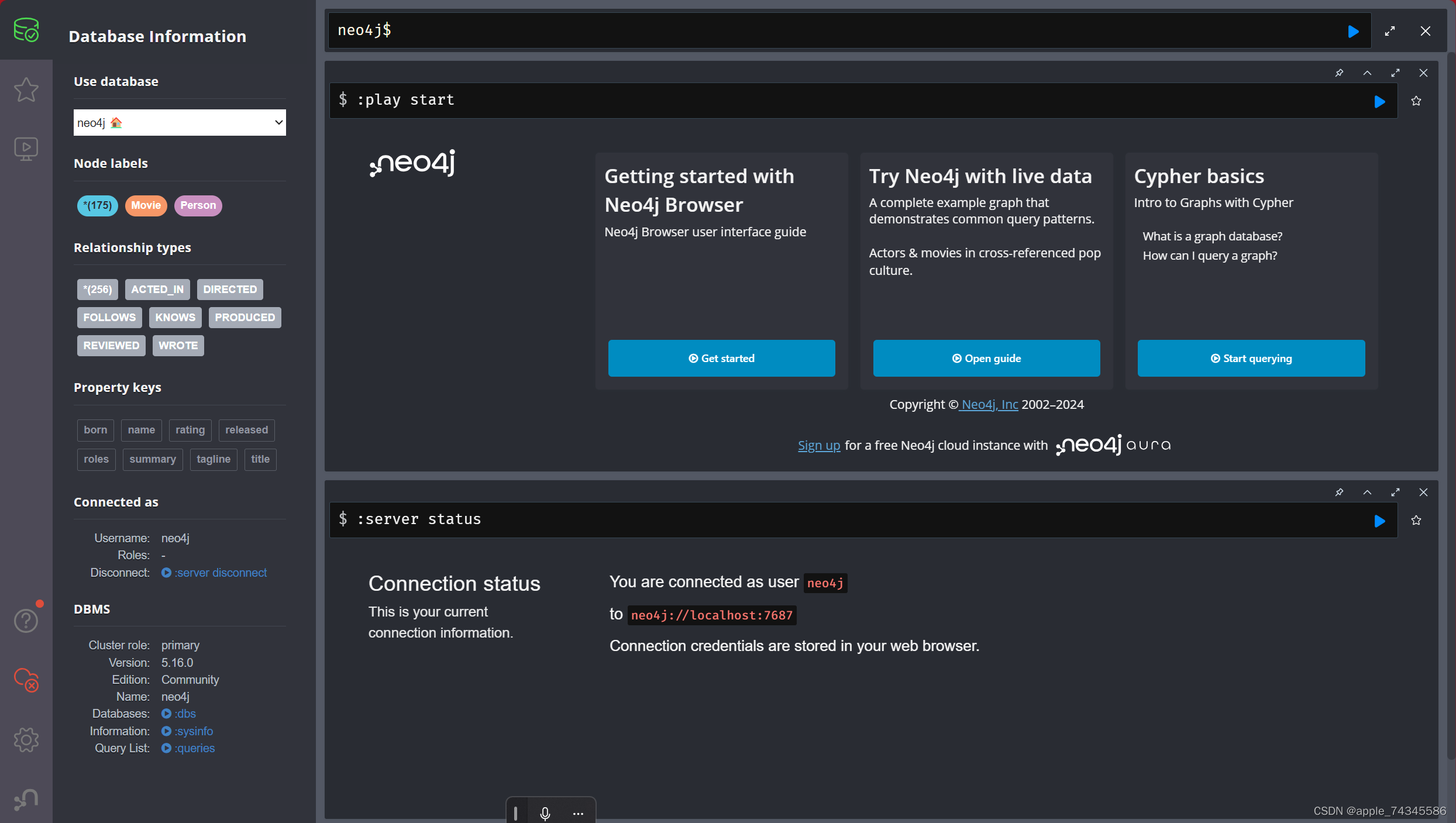The height and width of the screenshot is (823, 1456).
Task: Select the ACTED_IN relationship type
Action: 157,289
